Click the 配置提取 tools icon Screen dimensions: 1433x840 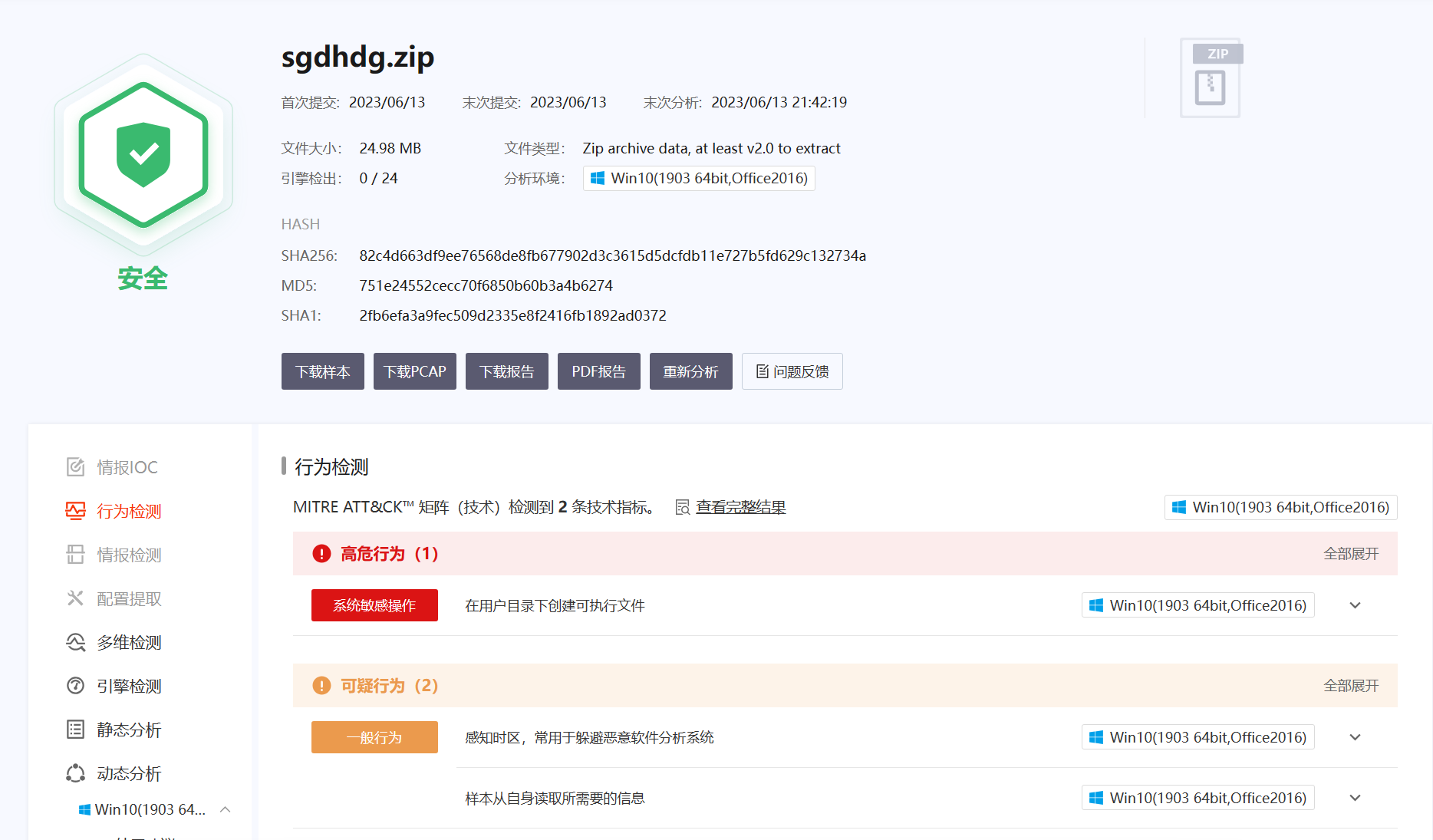pos(75,598)
